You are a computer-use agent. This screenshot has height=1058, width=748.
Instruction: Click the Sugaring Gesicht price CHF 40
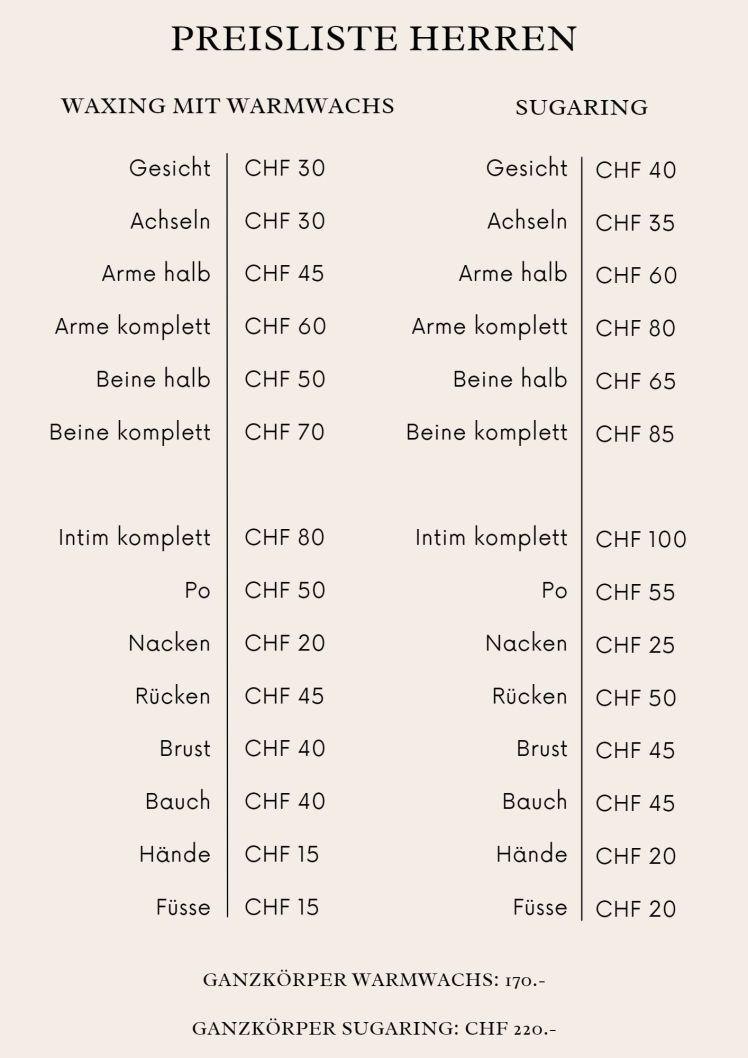click(635, 170)
